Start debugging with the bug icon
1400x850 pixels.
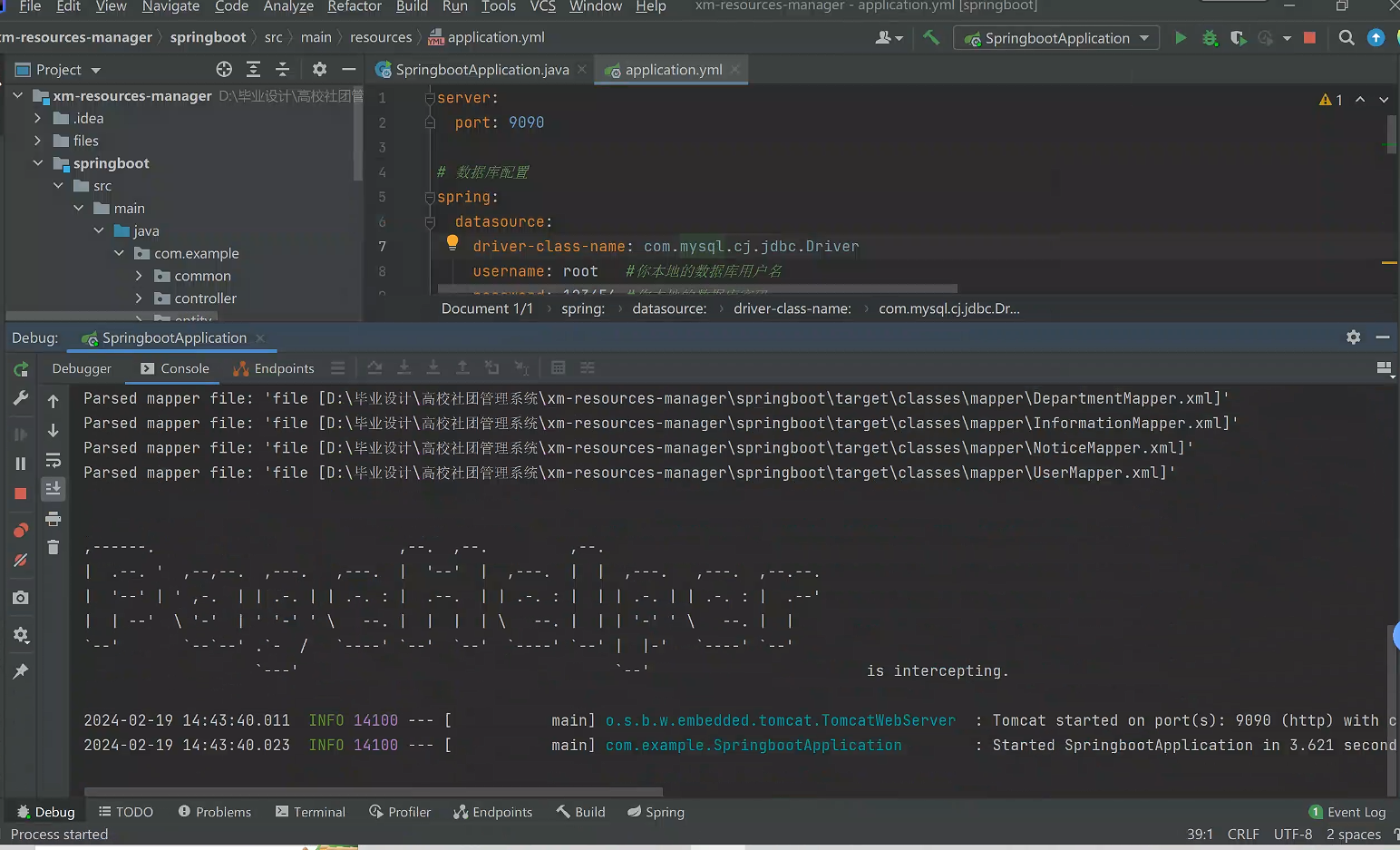[1210, 38]
